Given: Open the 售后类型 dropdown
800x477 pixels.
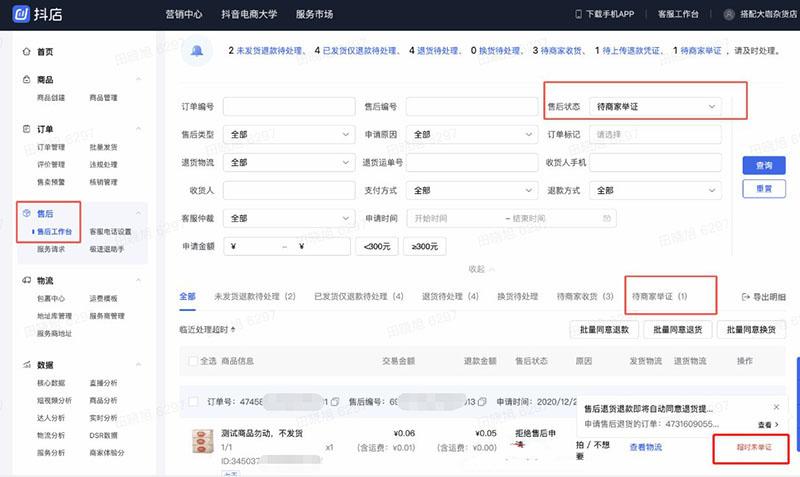Looking at the screenshot, I should pyautogui.click(x=287, y=134).
